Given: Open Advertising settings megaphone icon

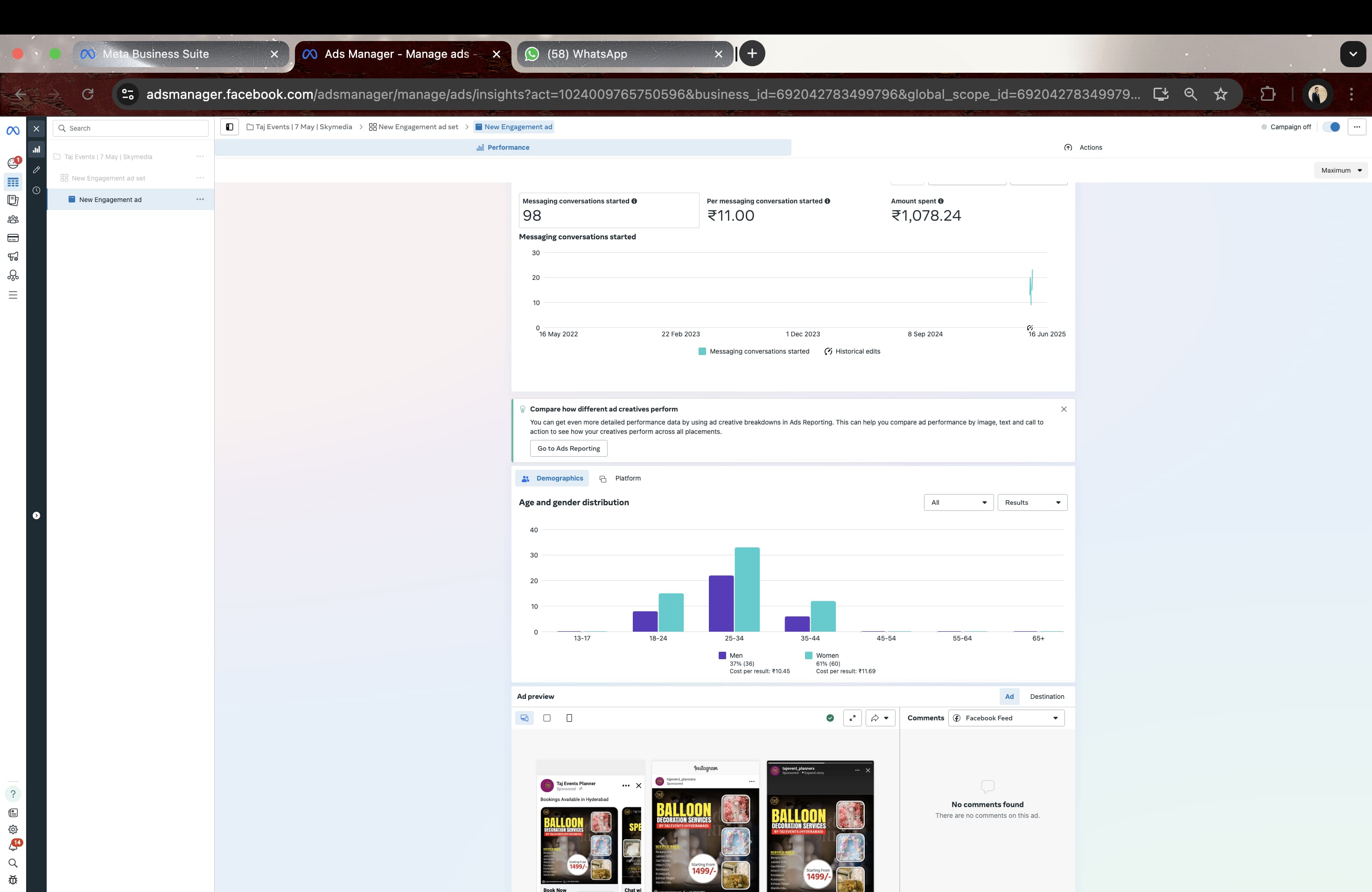Looking at the screenshot, I should tap(13, 257).
